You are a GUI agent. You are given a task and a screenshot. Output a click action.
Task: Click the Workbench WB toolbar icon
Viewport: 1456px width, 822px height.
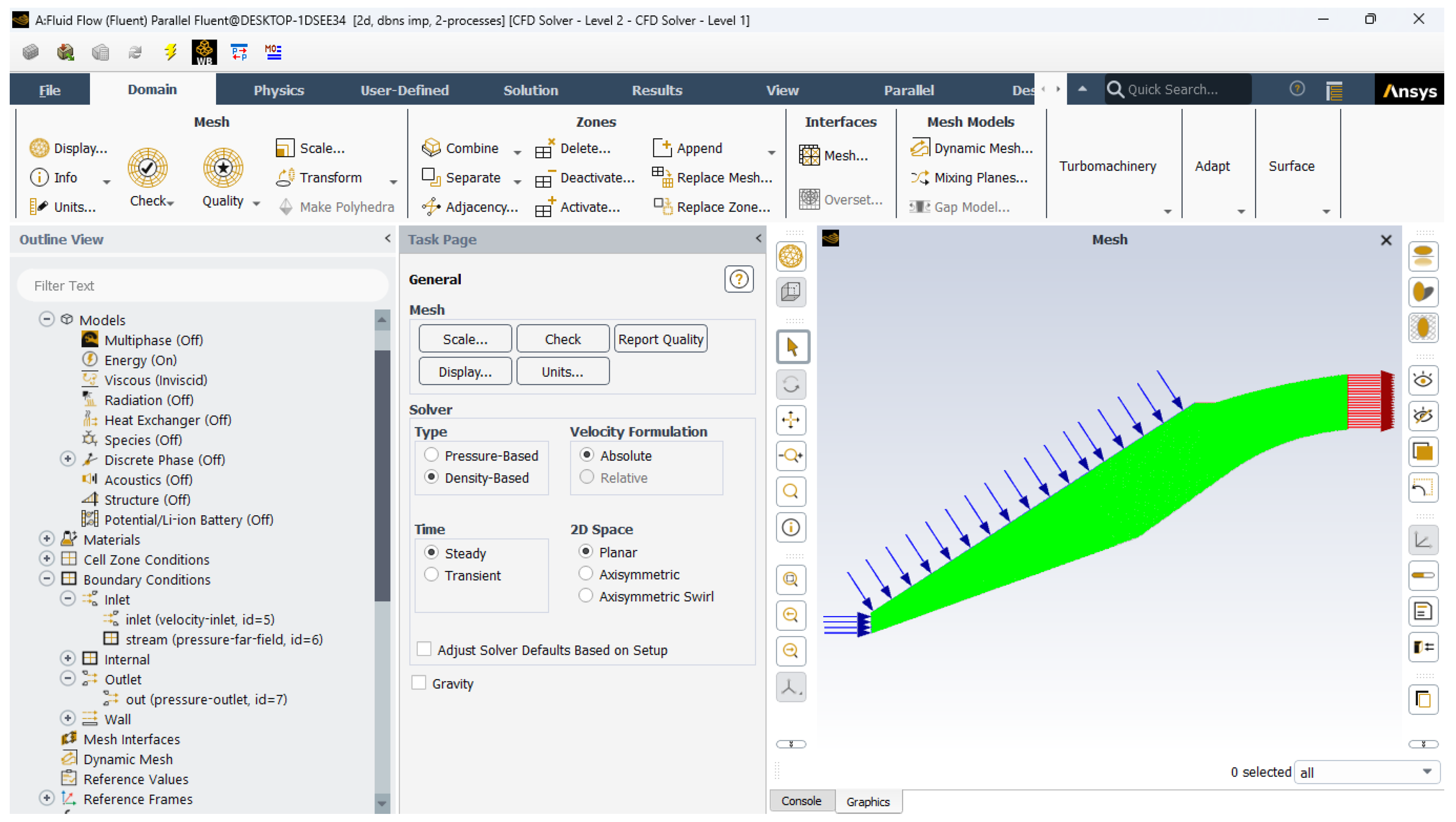click(x=204, y=52)
